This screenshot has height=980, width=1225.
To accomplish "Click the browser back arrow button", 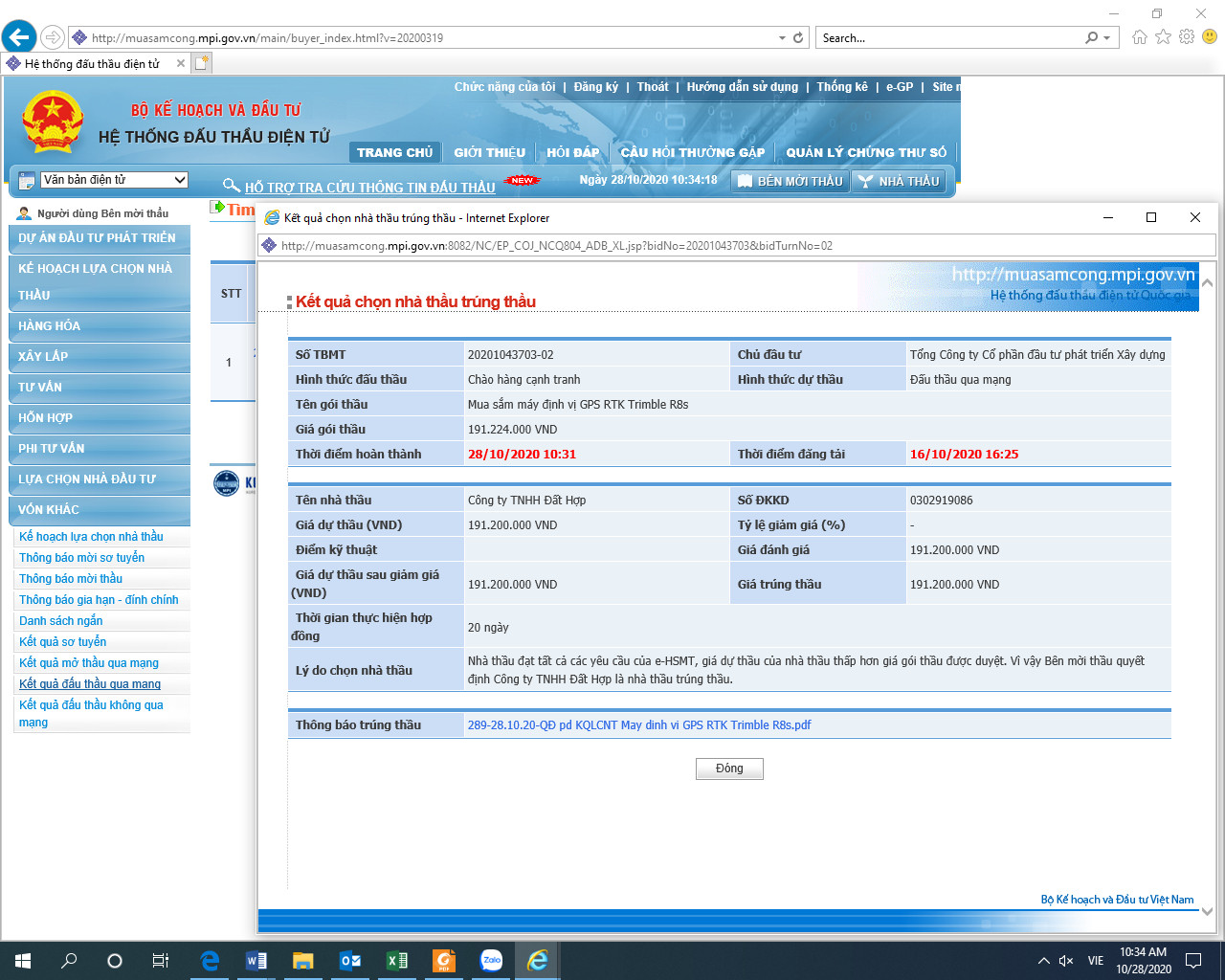I will click(x=19, y=38).
